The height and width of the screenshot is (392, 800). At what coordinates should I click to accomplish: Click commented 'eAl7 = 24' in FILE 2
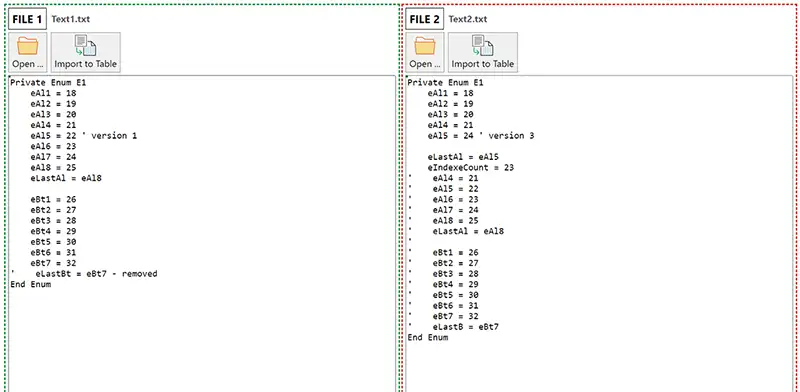point(456,210)
